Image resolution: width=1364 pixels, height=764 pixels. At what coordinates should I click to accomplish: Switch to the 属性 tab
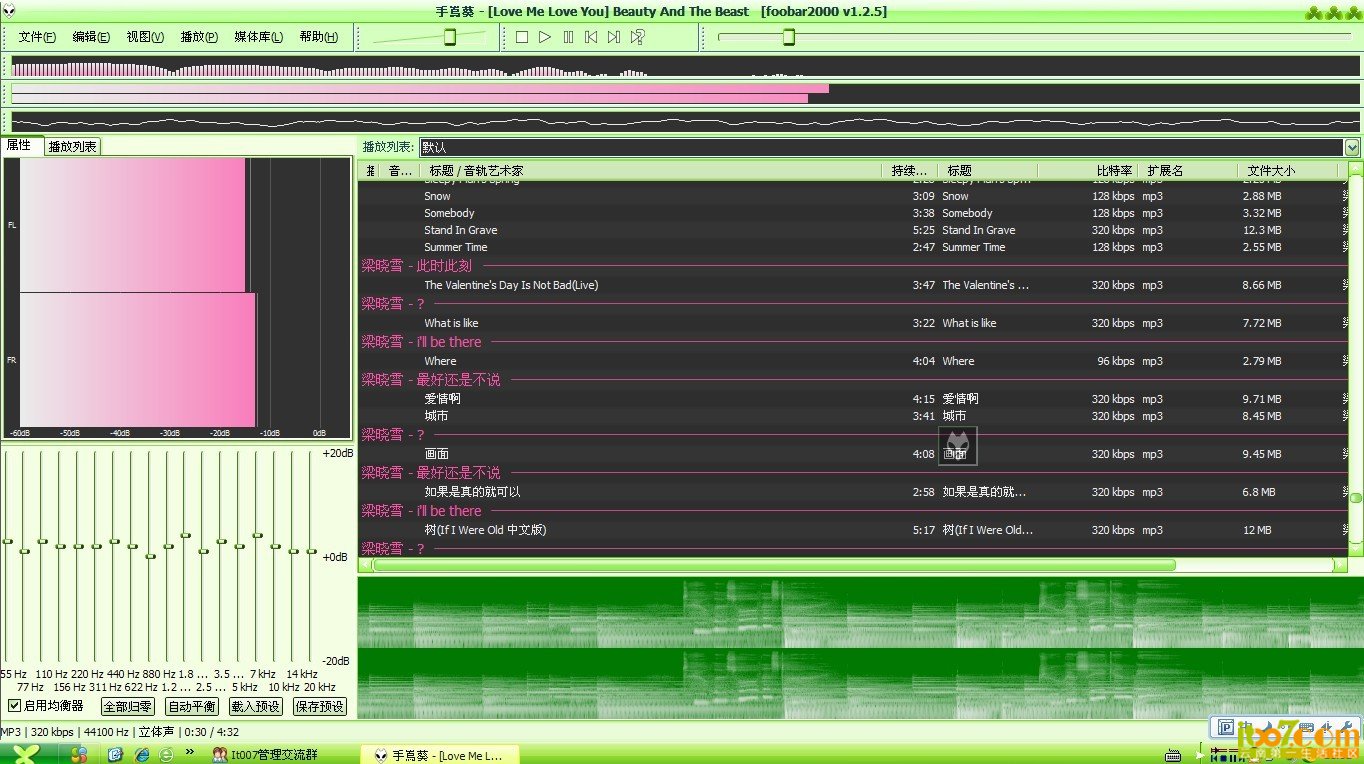pyautogui.click(x=20, y=145)
